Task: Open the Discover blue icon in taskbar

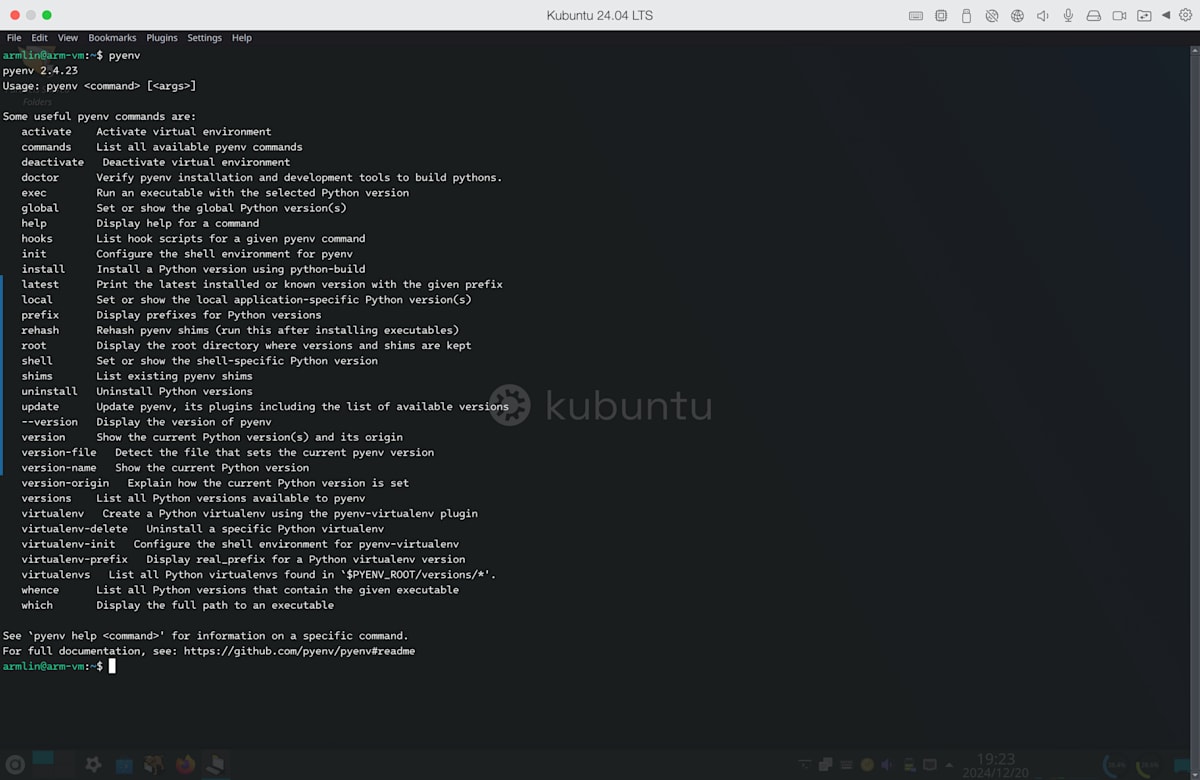Action: coord(124,767)
